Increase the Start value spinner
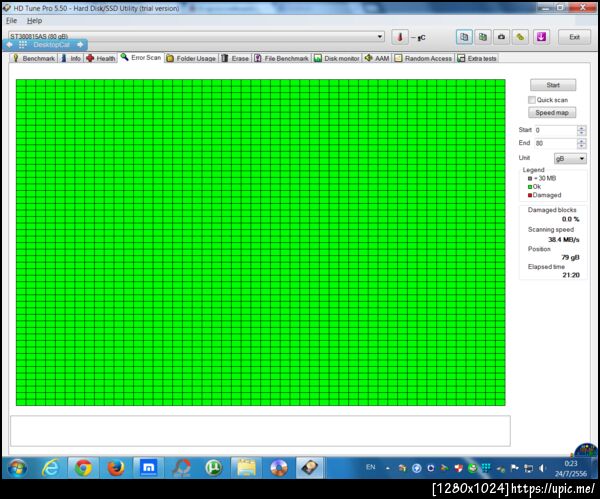The image size is (600, 499). click(581, 128)
